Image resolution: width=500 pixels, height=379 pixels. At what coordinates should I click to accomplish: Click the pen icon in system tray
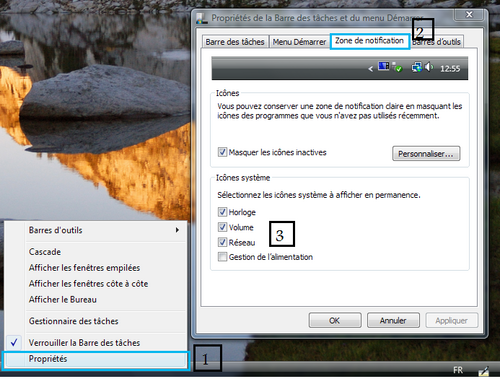[484, 371]
